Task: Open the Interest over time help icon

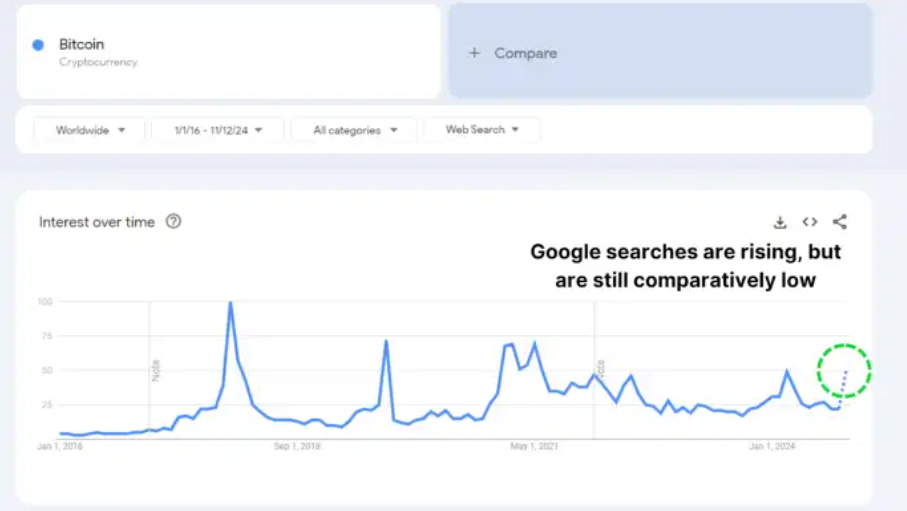Action: tap(173, 222)
